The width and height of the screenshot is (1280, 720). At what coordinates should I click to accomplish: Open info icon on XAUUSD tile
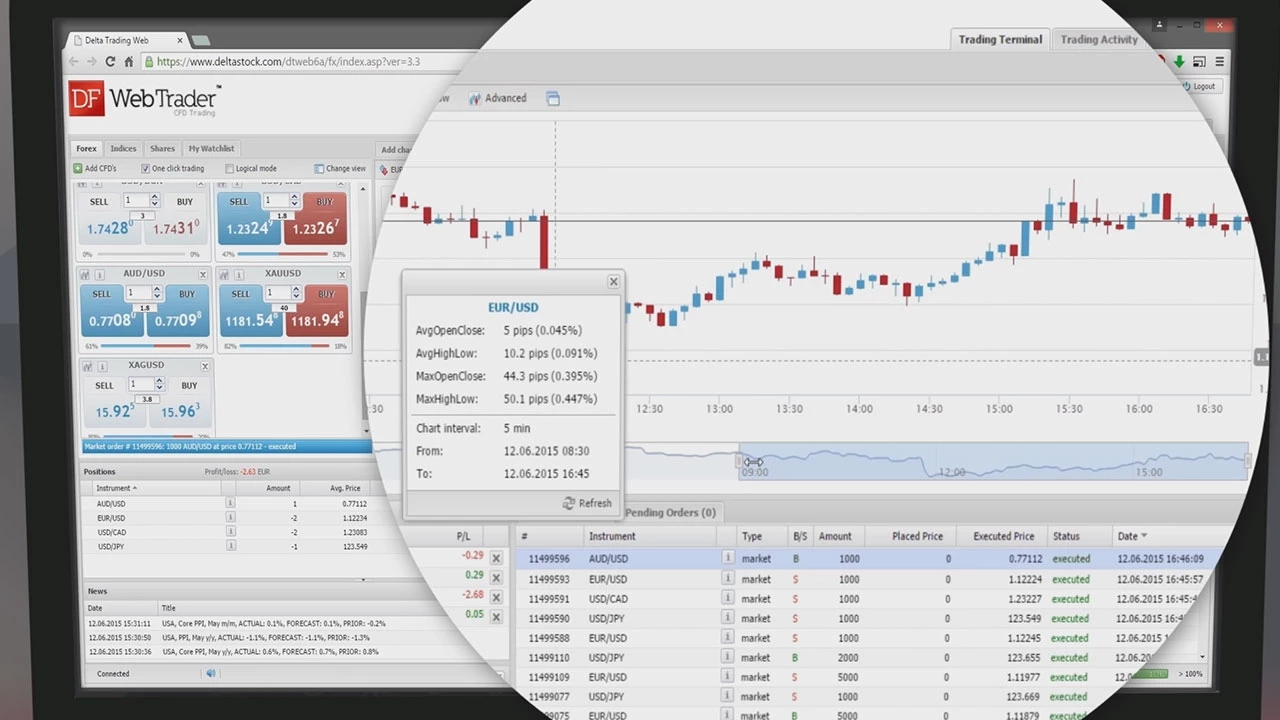(239, 274)
